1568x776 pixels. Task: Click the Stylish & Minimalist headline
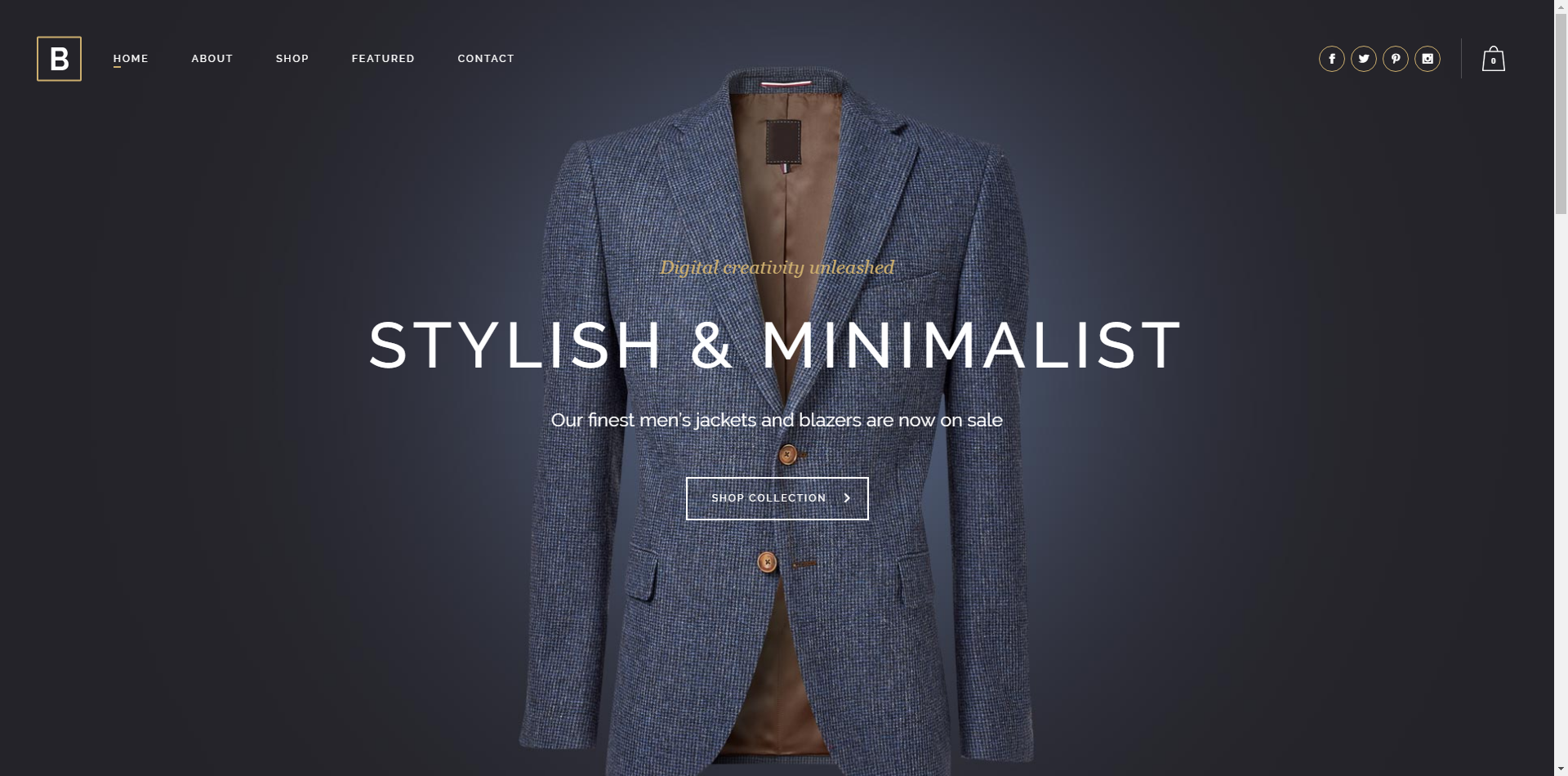coord(776,345)
